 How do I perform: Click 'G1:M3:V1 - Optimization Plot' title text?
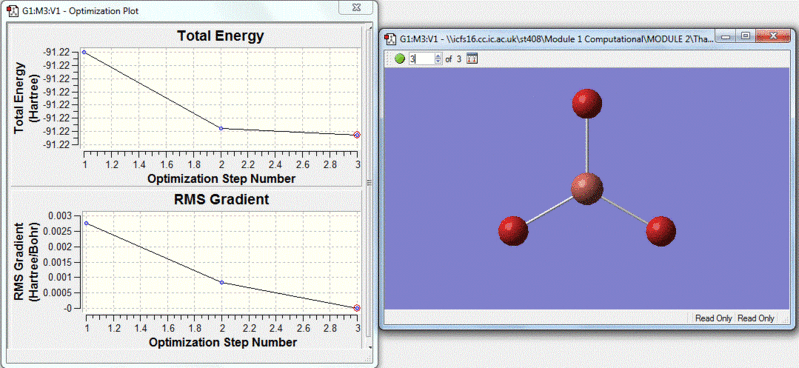tap(81, 11)
